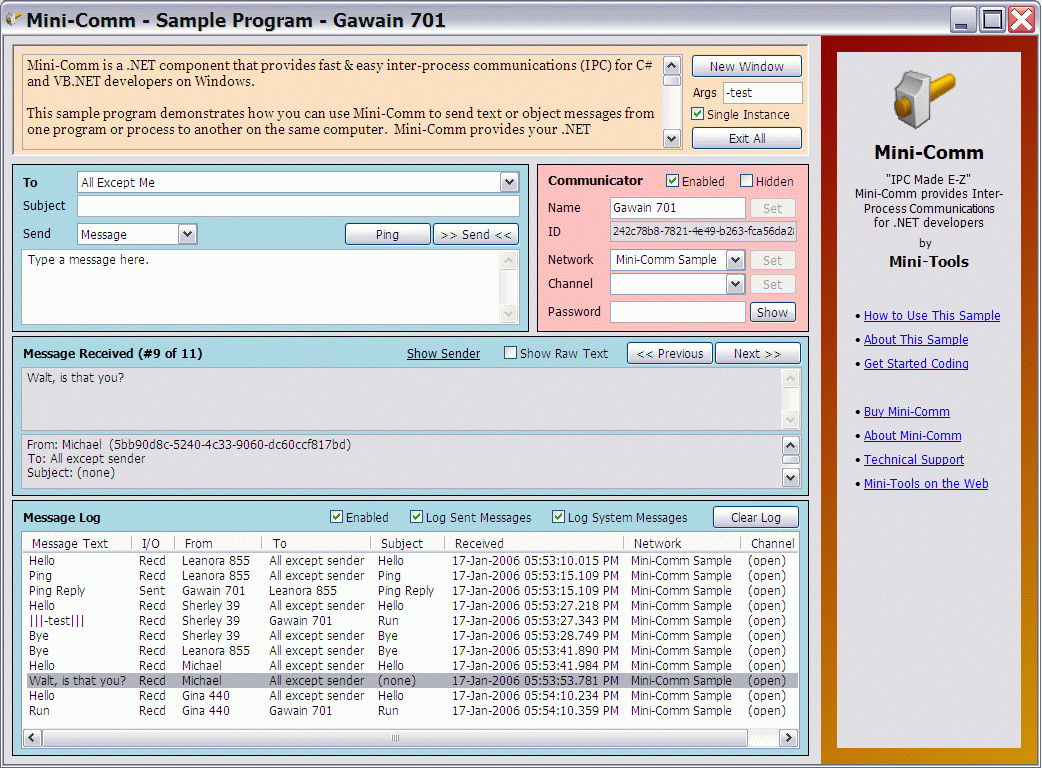Select the 'Walt, is that you?' log row
This screenshot has height=768, width=1042.
tap(410, 680)
